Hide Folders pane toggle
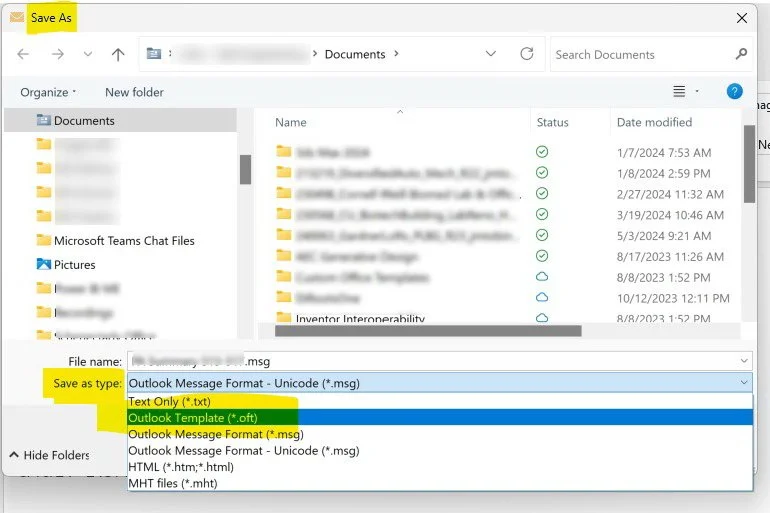The image size is (770, 513). [x=49, y=455]
